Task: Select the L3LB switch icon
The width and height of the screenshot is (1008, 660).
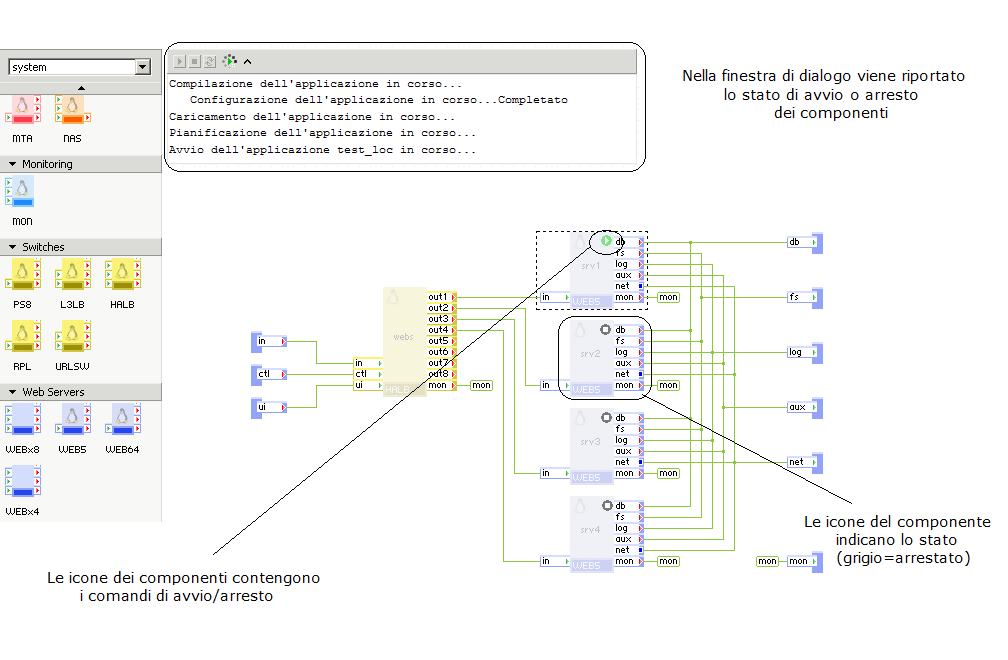Action: click(x=73, y=274)
